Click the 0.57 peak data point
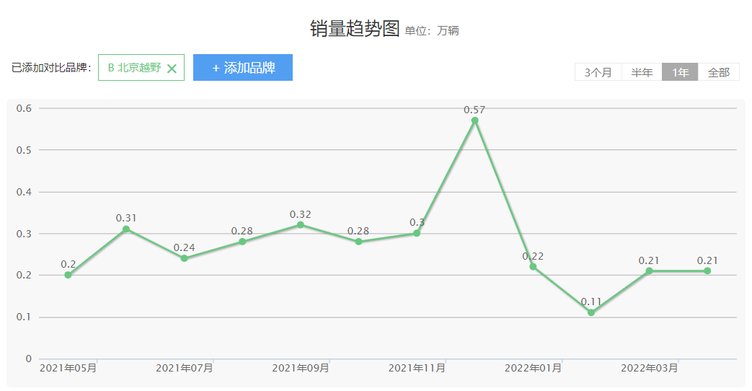 pos(475,120)
